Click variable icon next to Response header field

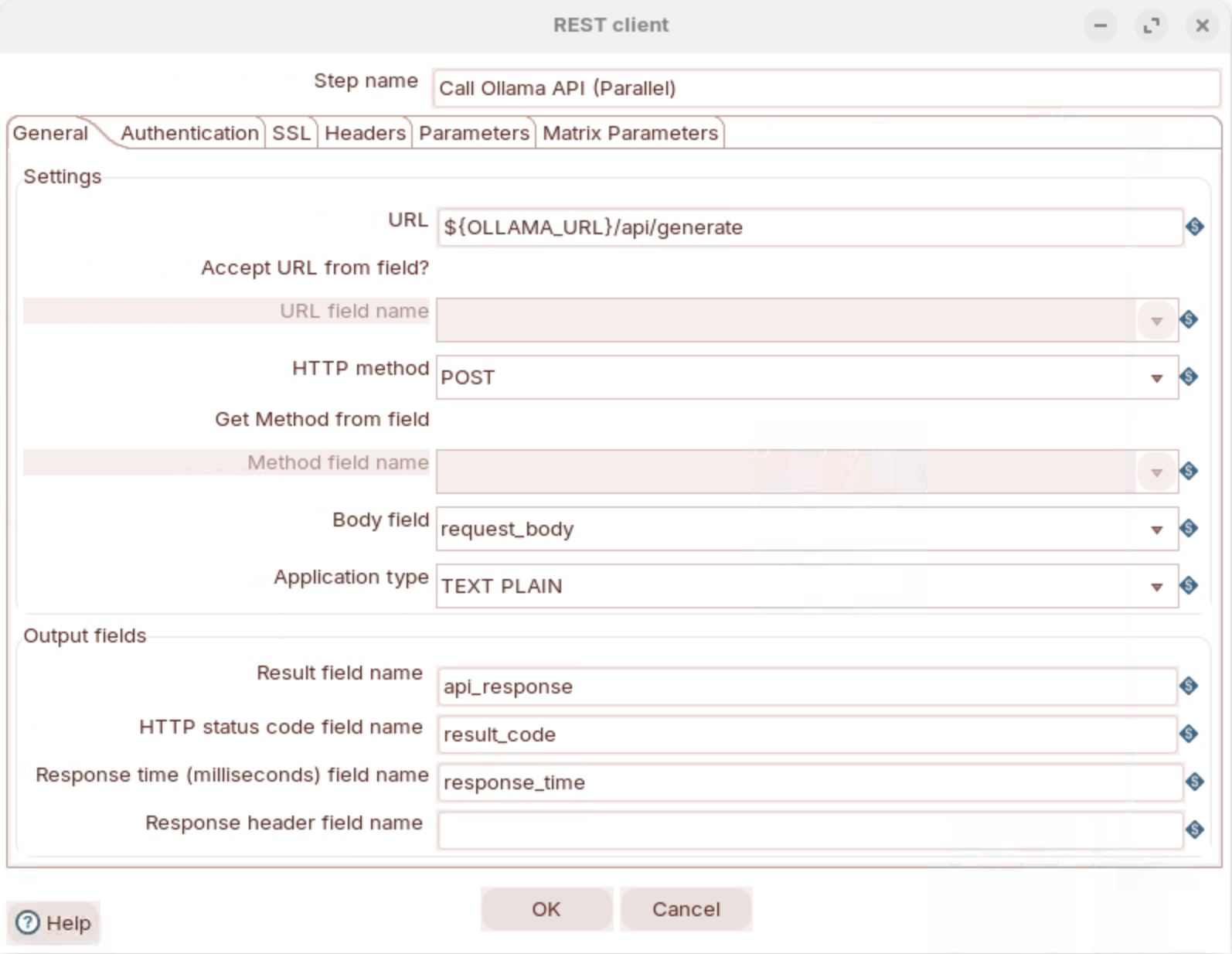point(1194,830)
